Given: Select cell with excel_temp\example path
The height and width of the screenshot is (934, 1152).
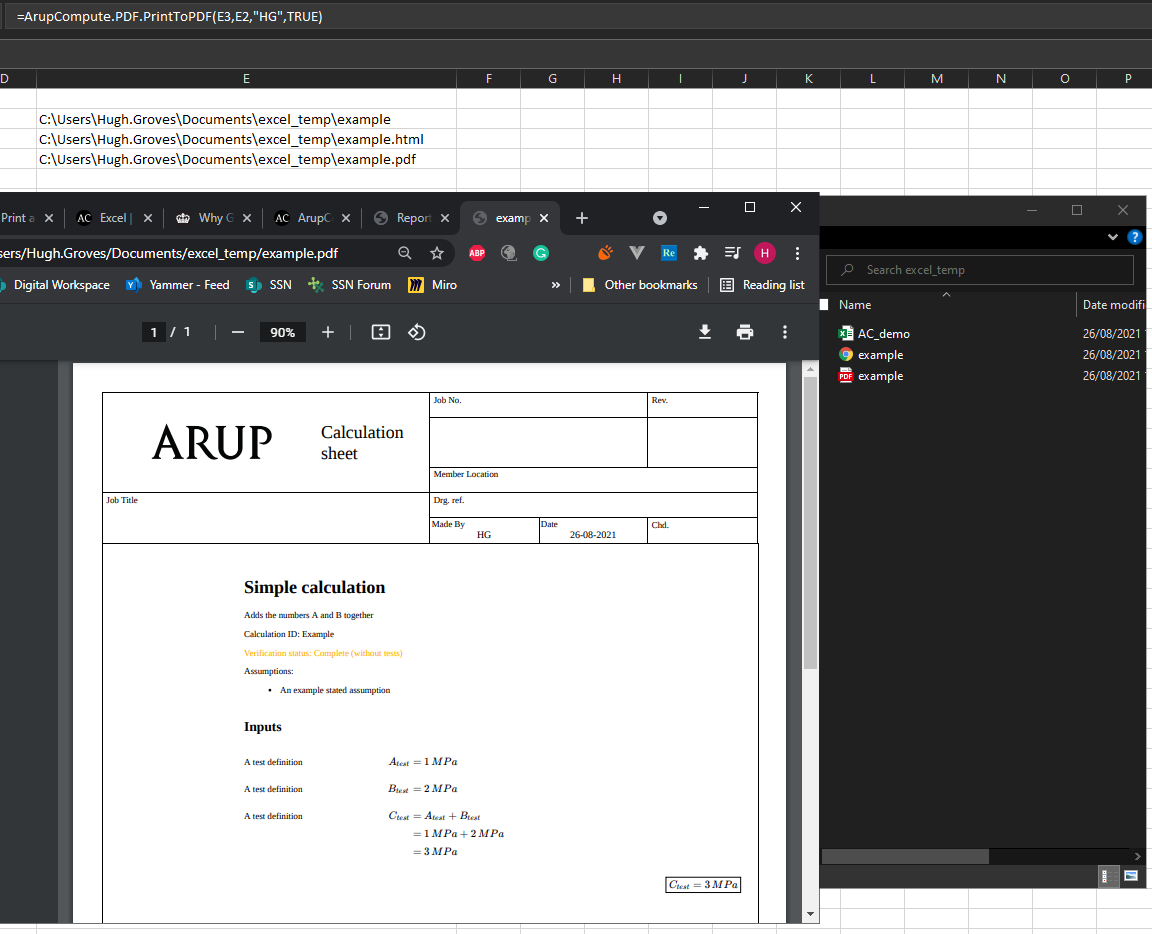Looking at the screenshot, I should click(246, 120).
